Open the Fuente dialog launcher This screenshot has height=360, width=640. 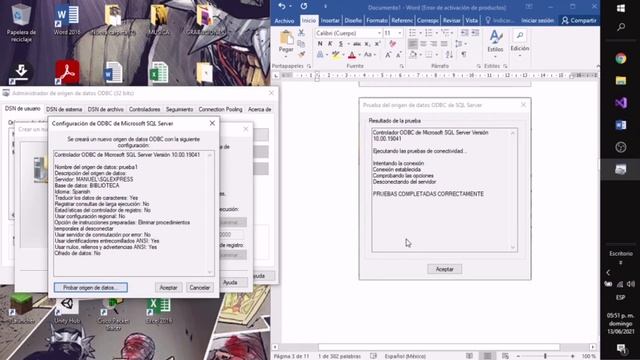pyautogui.click(x=402, y=66)
